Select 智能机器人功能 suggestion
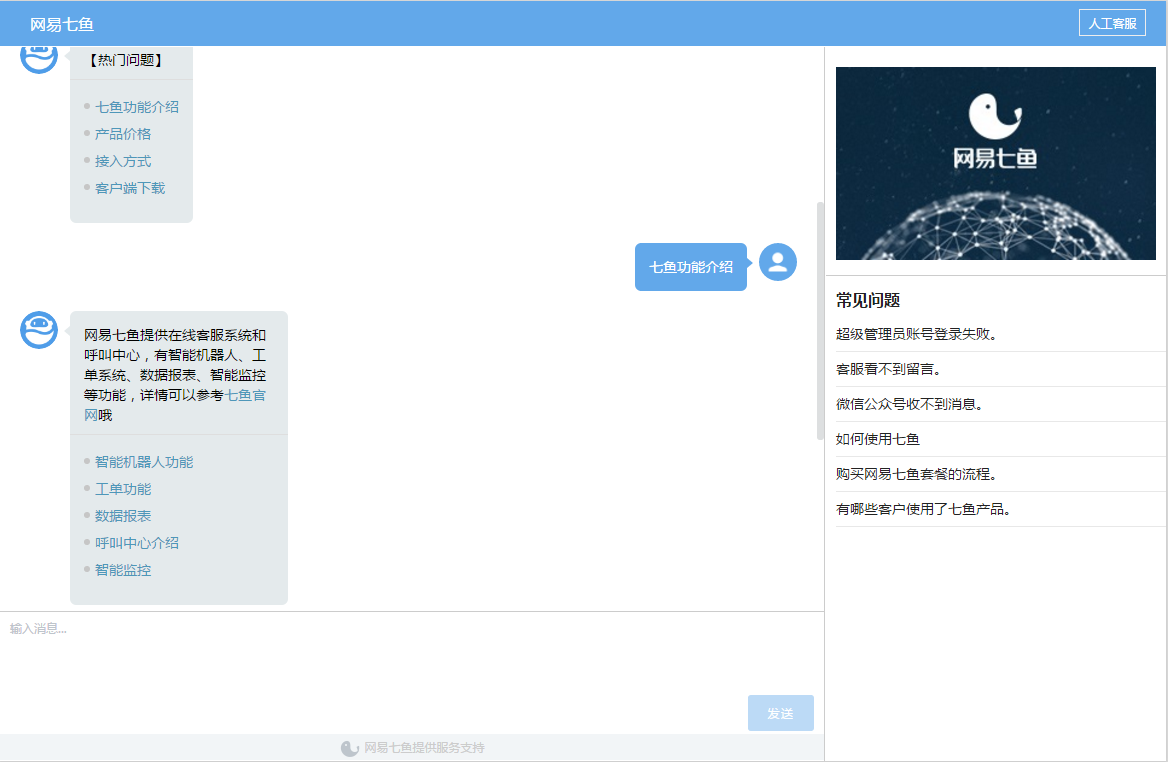 [144, 462]
